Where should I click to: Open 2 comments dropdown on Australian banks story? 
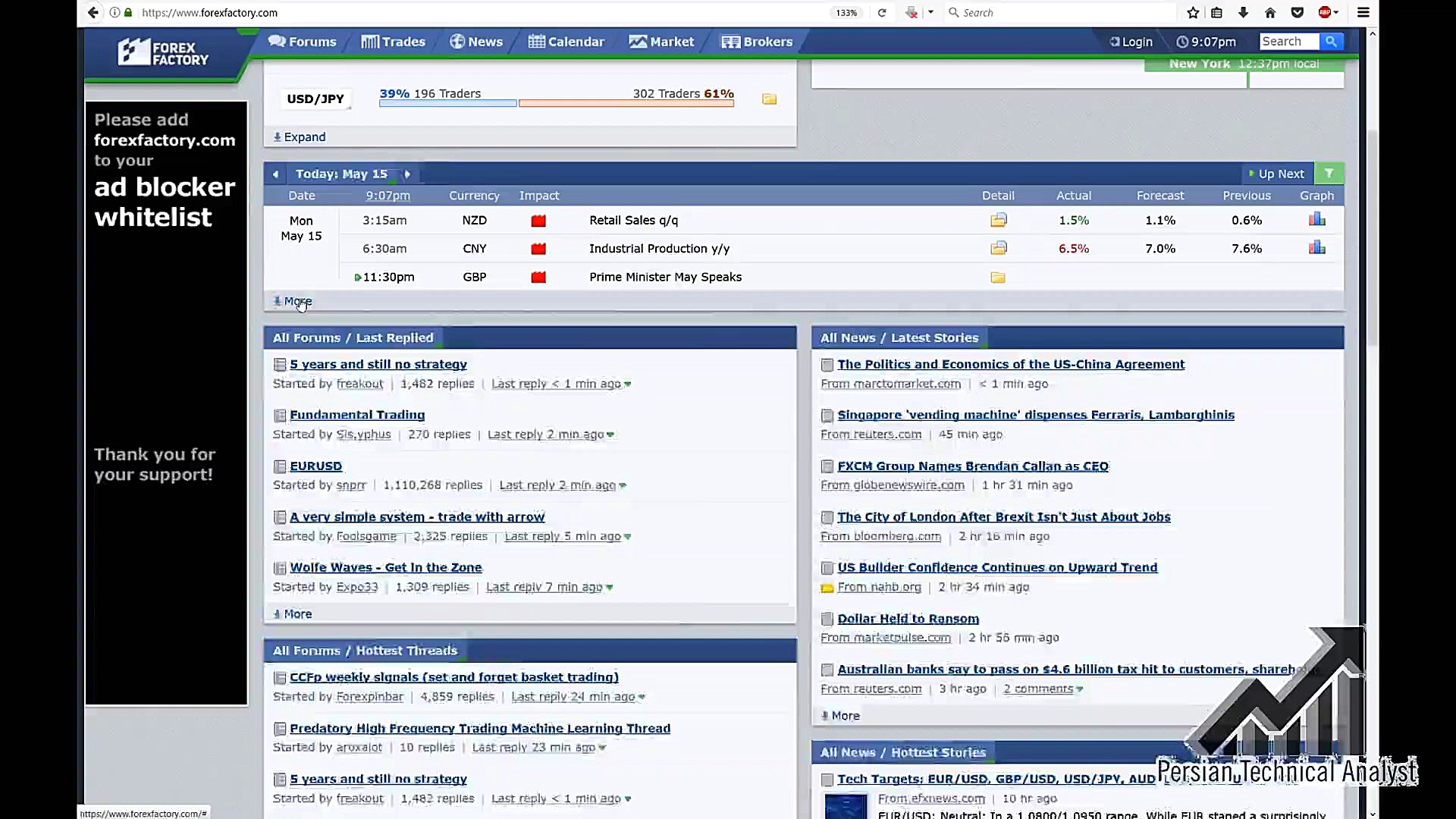pyautogui.click(x=1079, y=689)
